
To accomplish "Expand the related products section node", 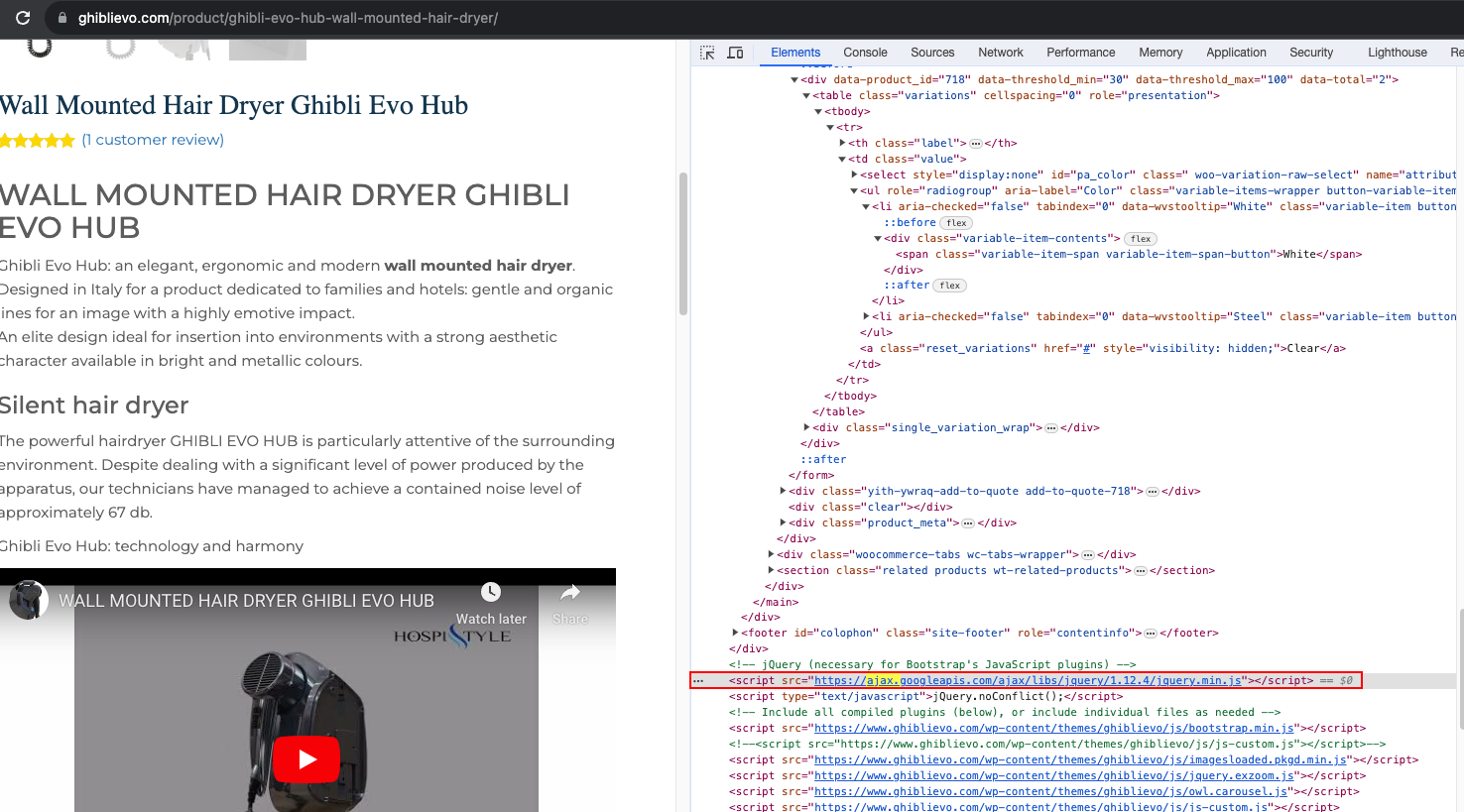I will (771, 571).
